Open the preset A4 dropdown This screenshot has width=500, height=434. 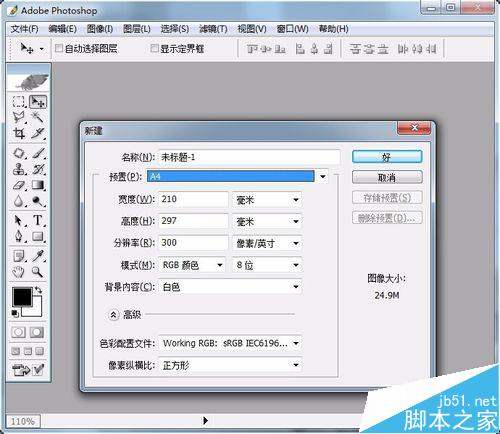322,177
